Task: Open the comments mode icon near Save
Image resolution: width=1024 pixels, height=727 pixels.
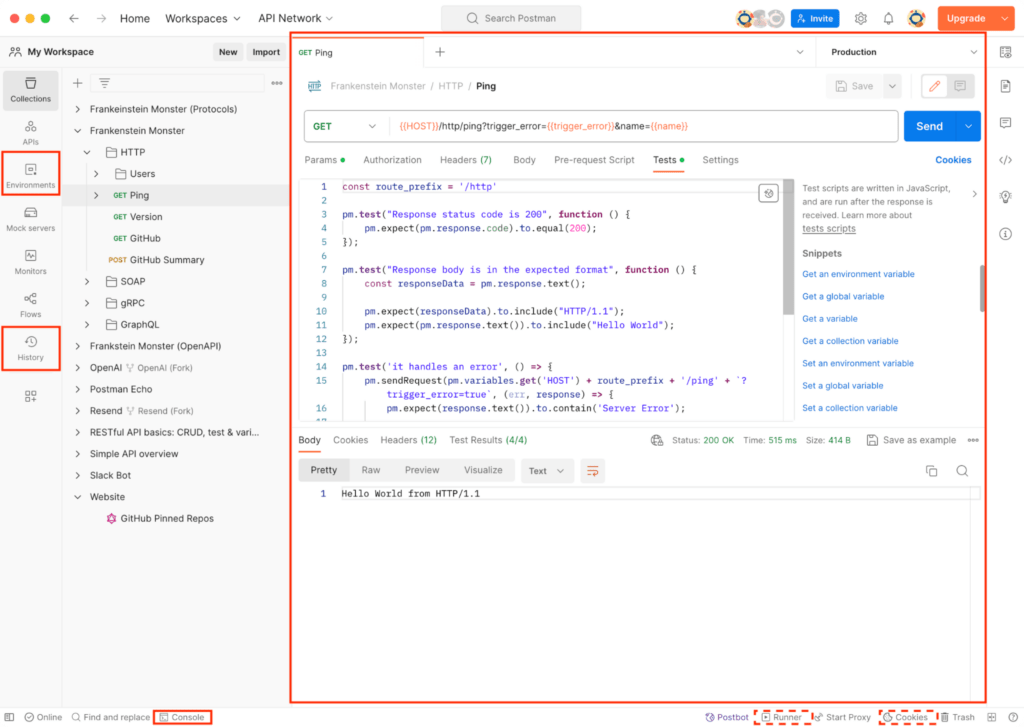Action: (960, 86)
